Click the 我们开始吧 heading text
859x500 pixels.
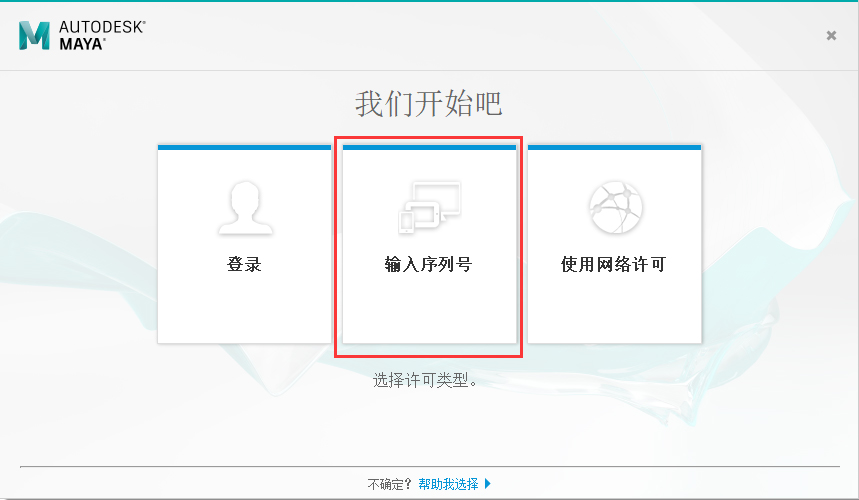428,104
